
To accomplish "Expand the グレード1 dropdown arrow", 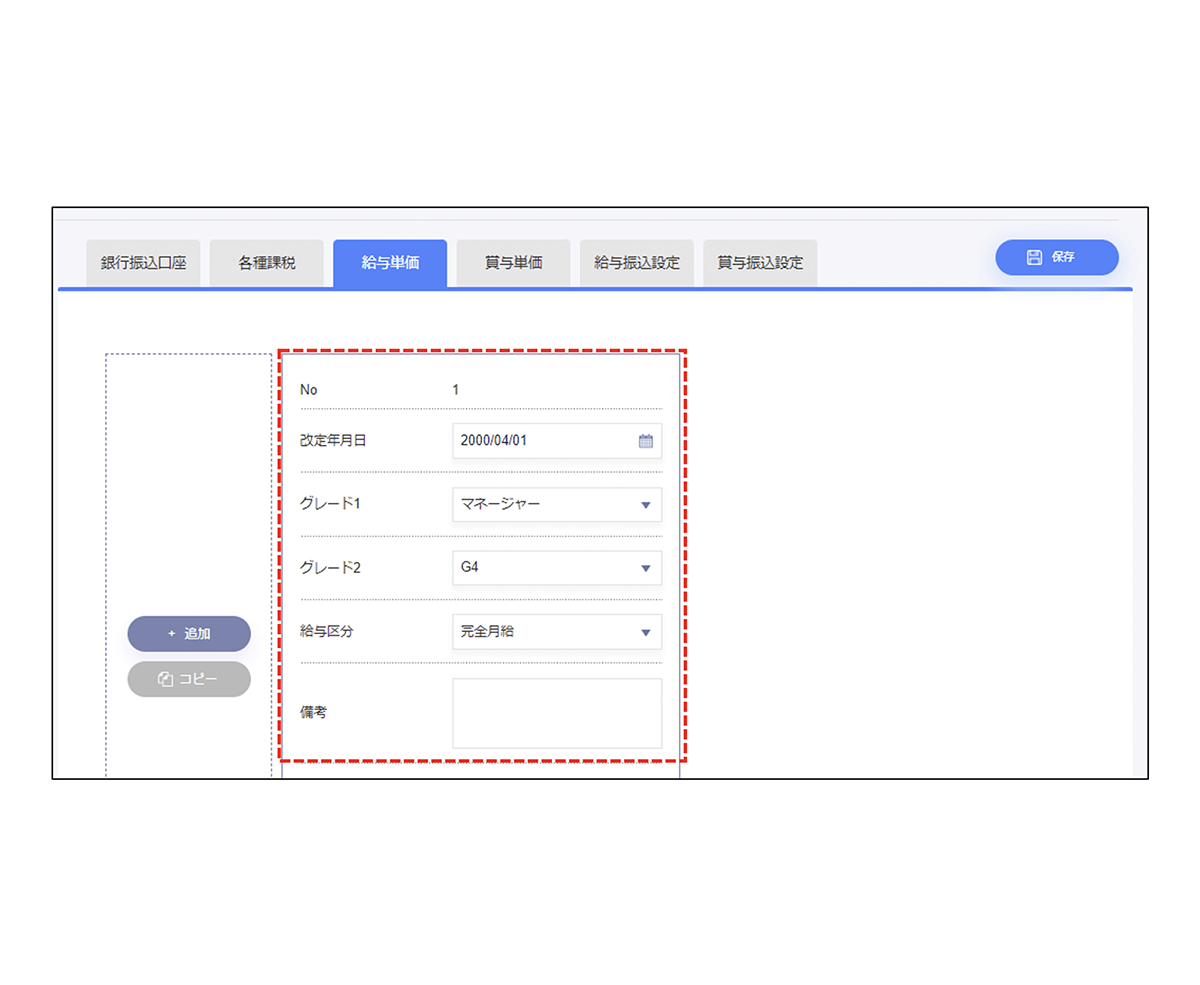I will 645,505.
